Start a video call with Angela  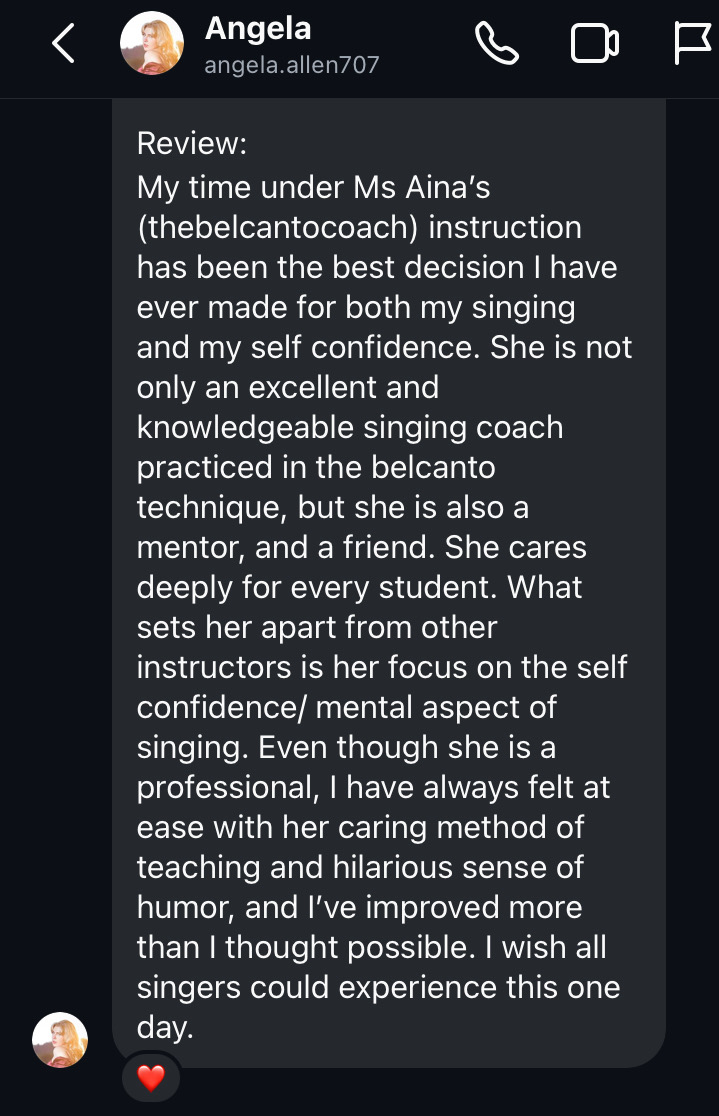[x=594, y=44]
